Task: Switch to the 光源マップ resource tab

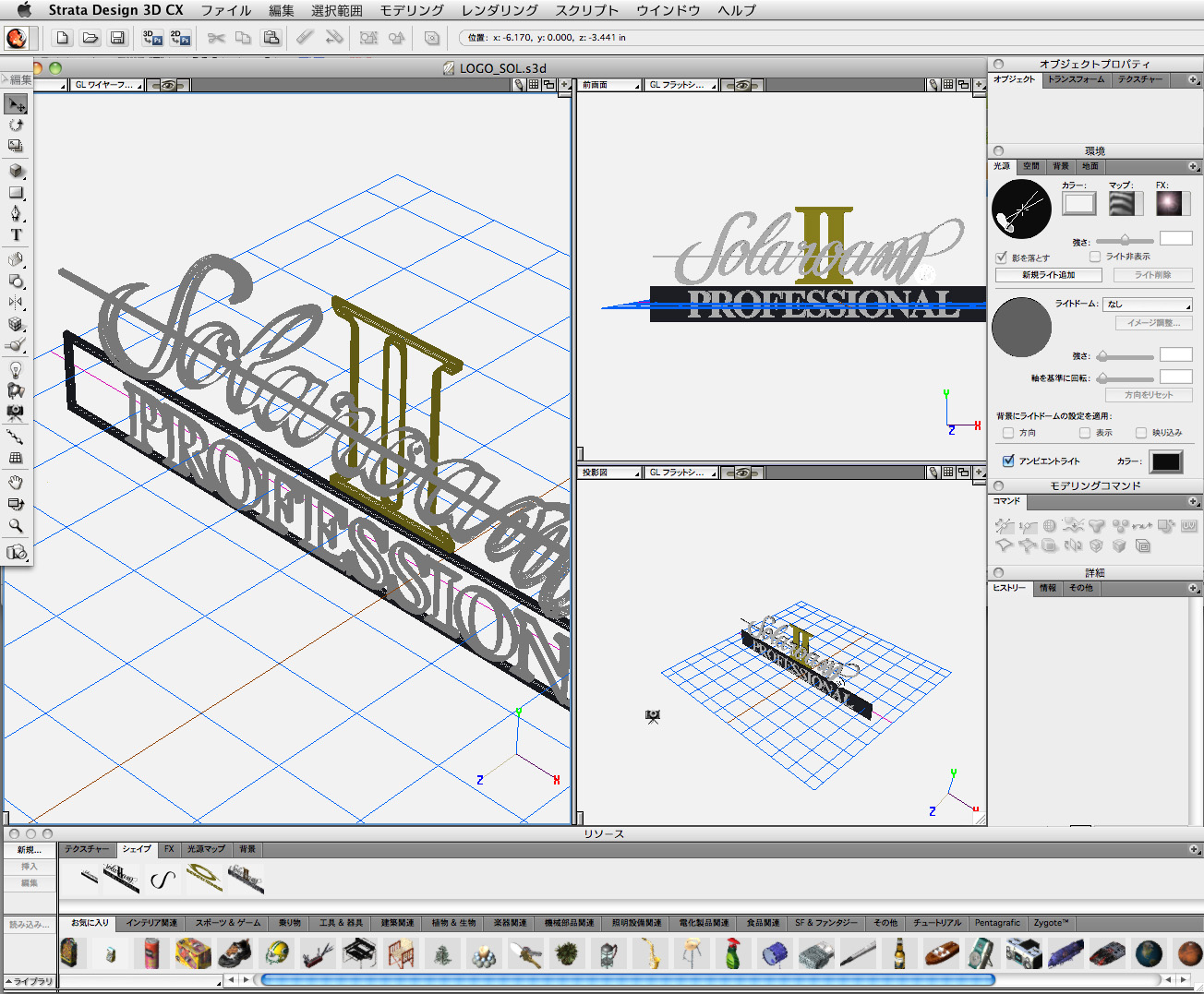Action: 206,849
